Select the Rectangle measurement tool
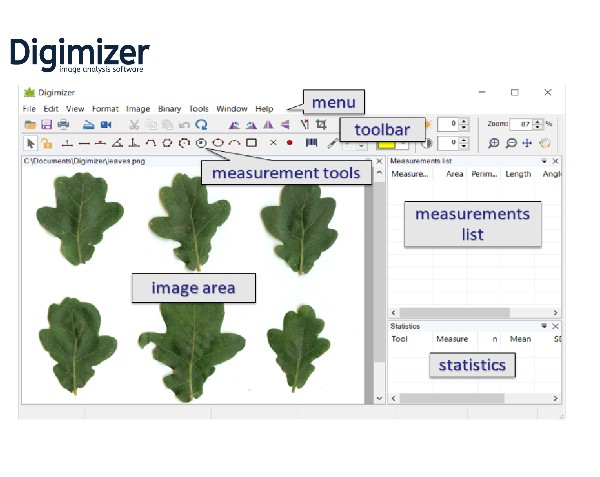The height and width of the screenshot is (477, 600). 251,143
